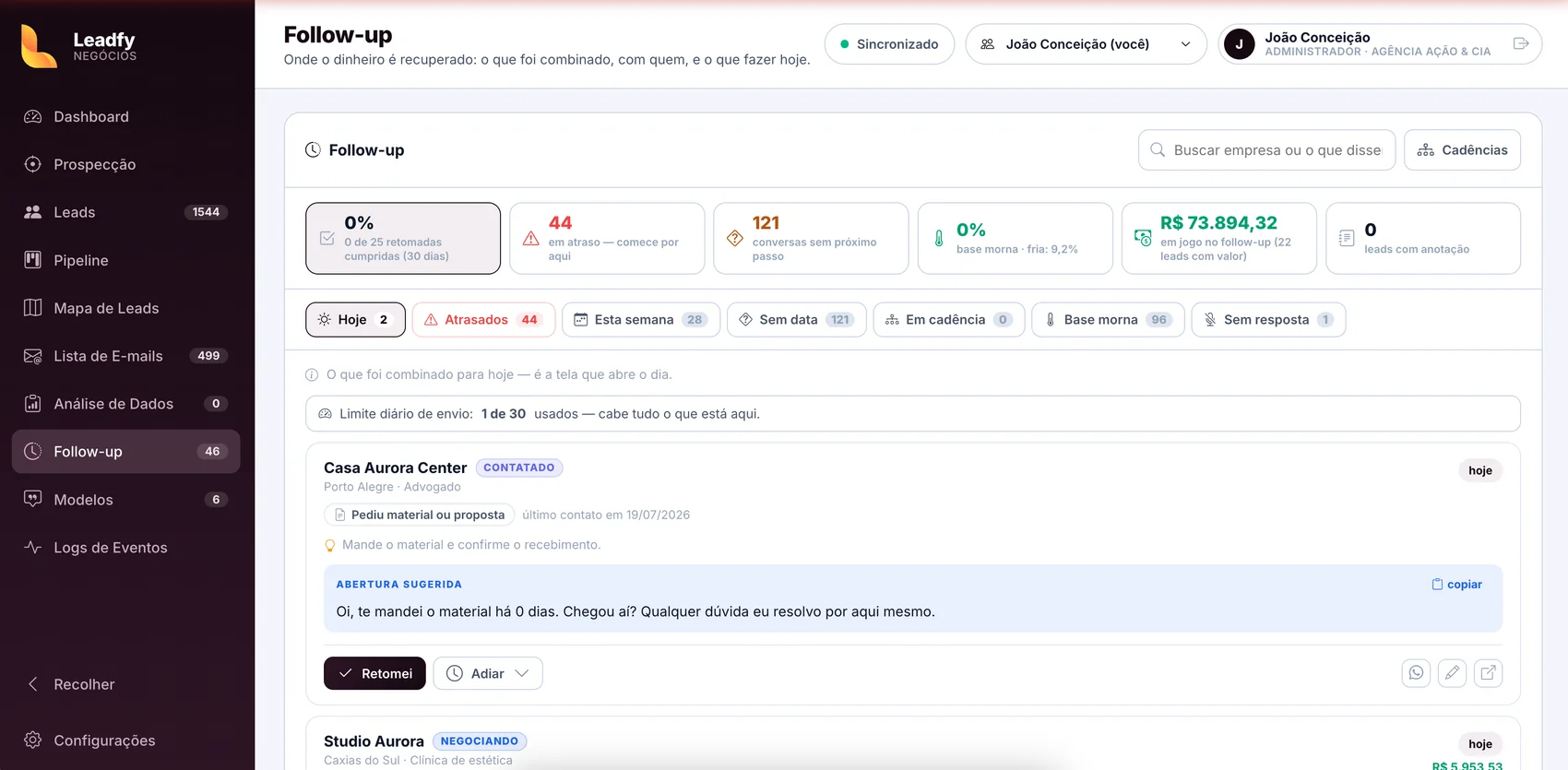Click the diamond question icon on 121 card
Image resolution: width=1568 pixels, height=770 pixels.
(735, 238)
